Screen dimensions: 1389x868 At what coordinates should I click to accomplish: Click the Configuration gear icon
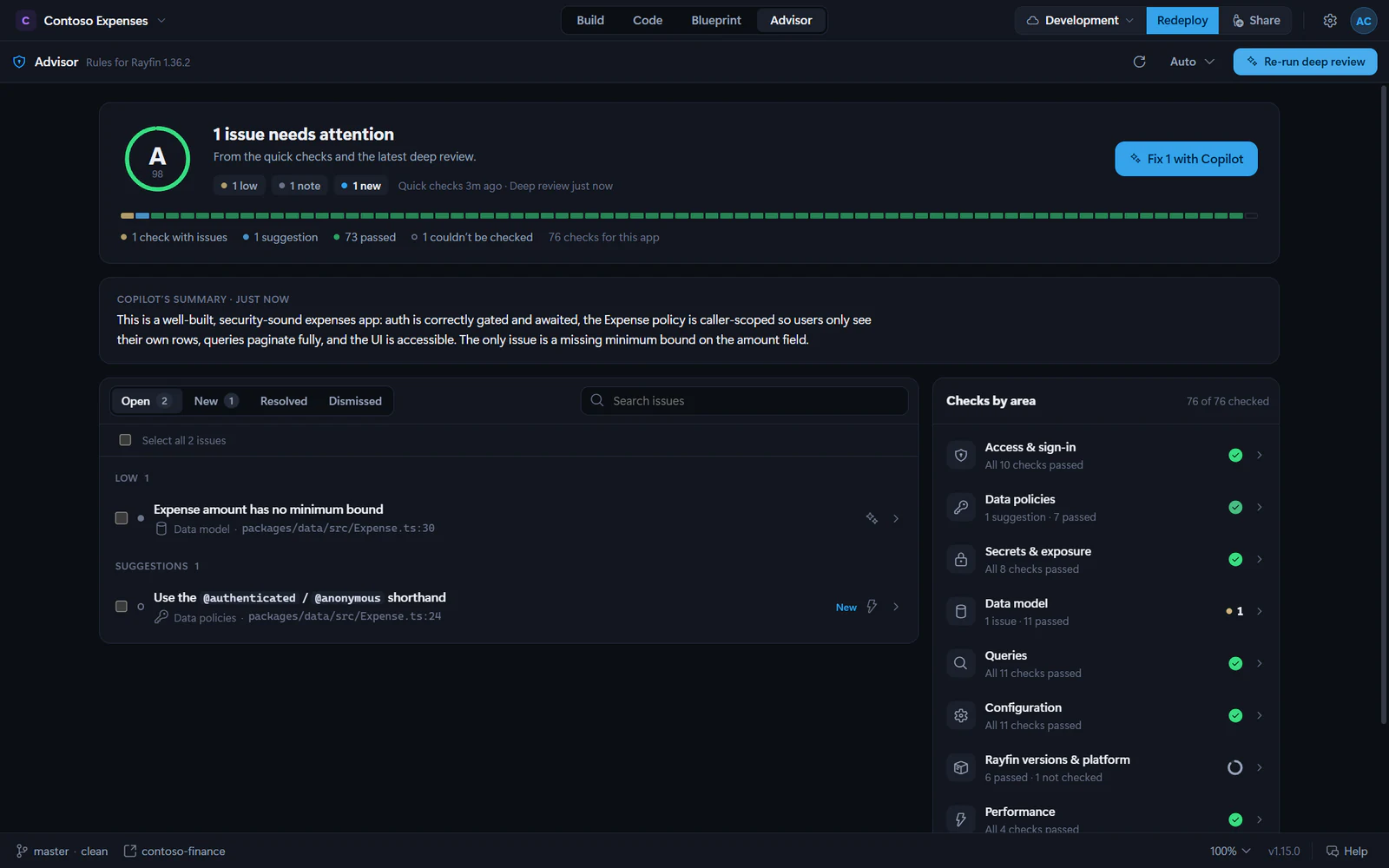pyautogui.click(x=961, y=715)
